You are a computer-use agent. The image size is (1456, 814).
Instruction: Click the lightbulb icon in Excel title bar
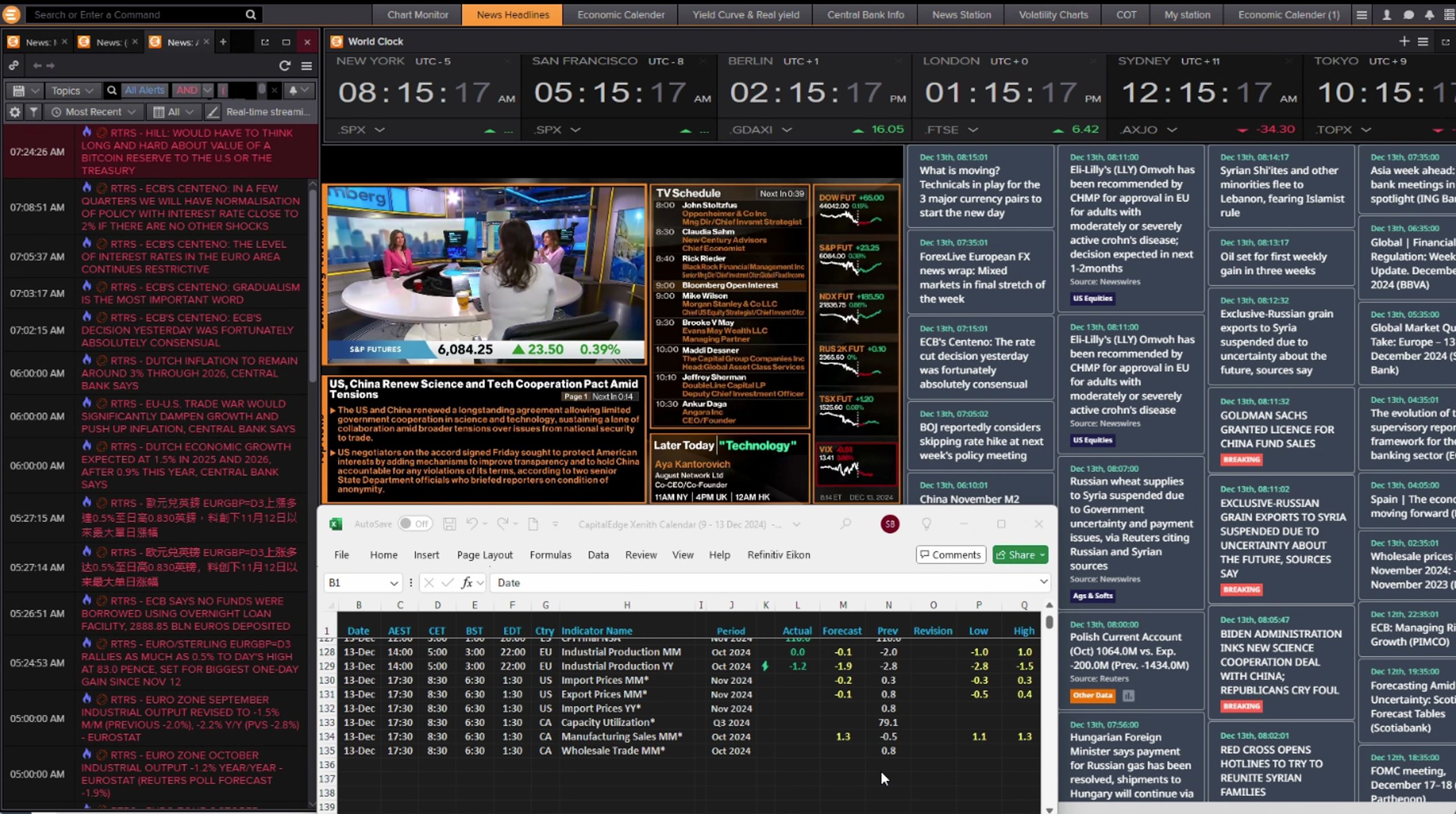[926, 524]
